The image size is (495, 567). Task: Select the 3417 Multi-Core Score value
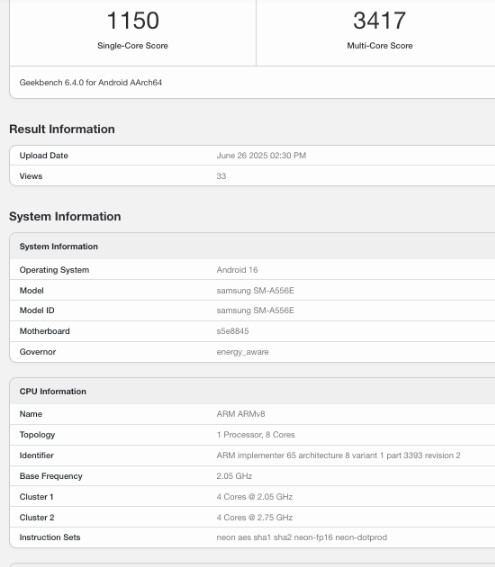point(379,20)
